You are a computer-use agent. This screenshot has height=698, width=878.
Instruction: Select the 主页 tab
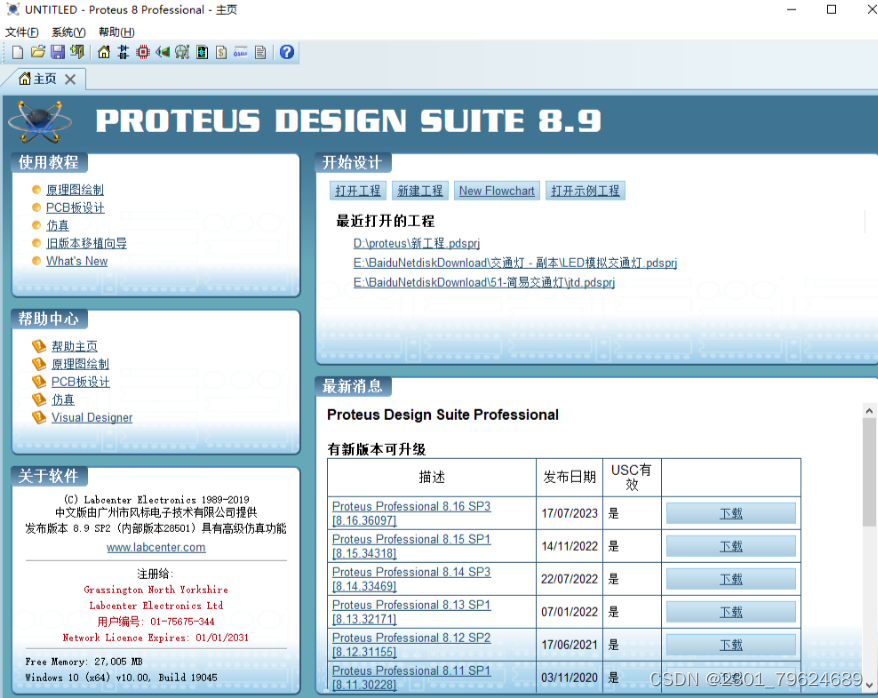coord(40,77)
